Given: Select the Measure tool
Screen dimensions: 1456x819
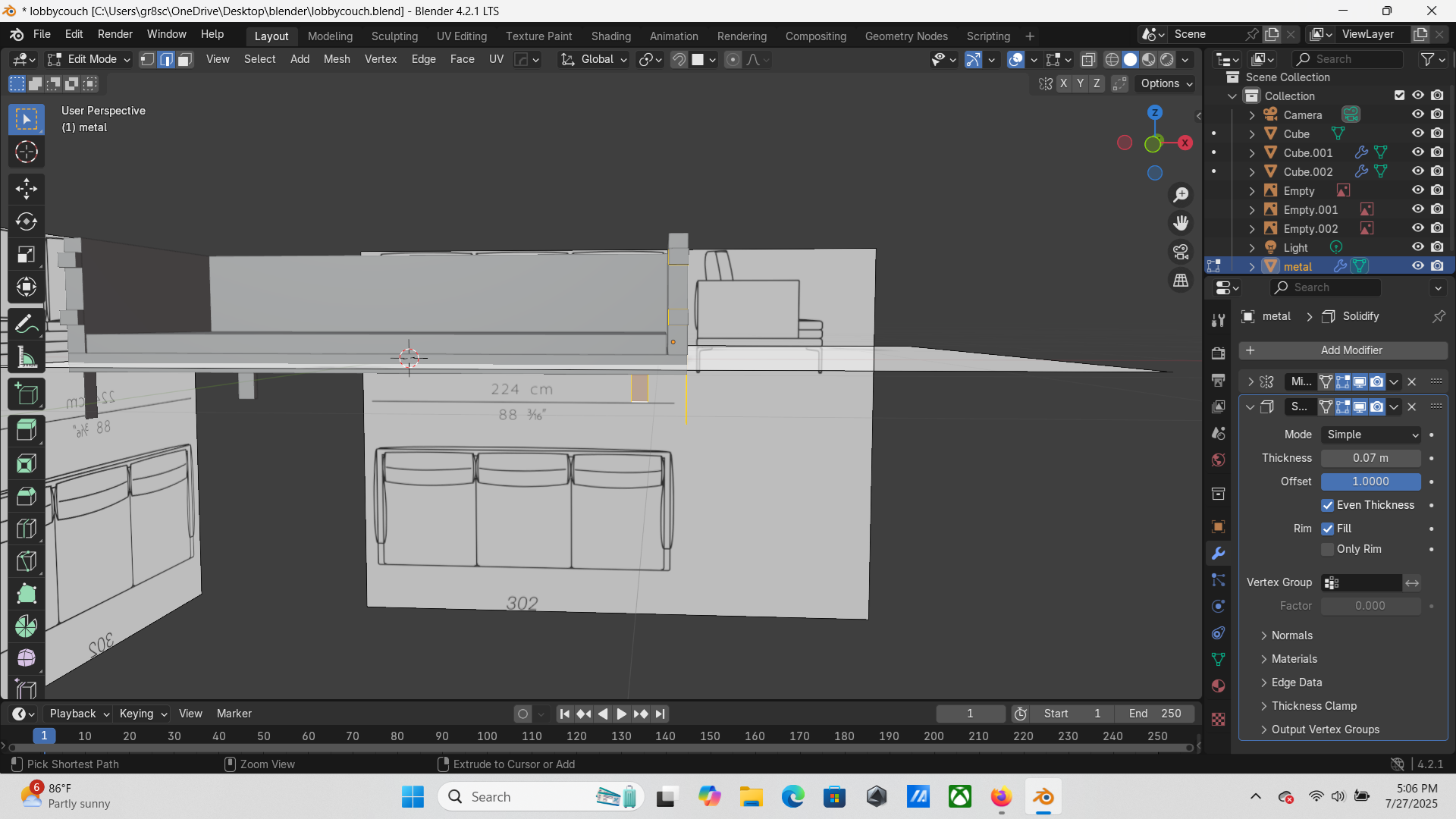Looking at the screenshot, I should 27,357.
